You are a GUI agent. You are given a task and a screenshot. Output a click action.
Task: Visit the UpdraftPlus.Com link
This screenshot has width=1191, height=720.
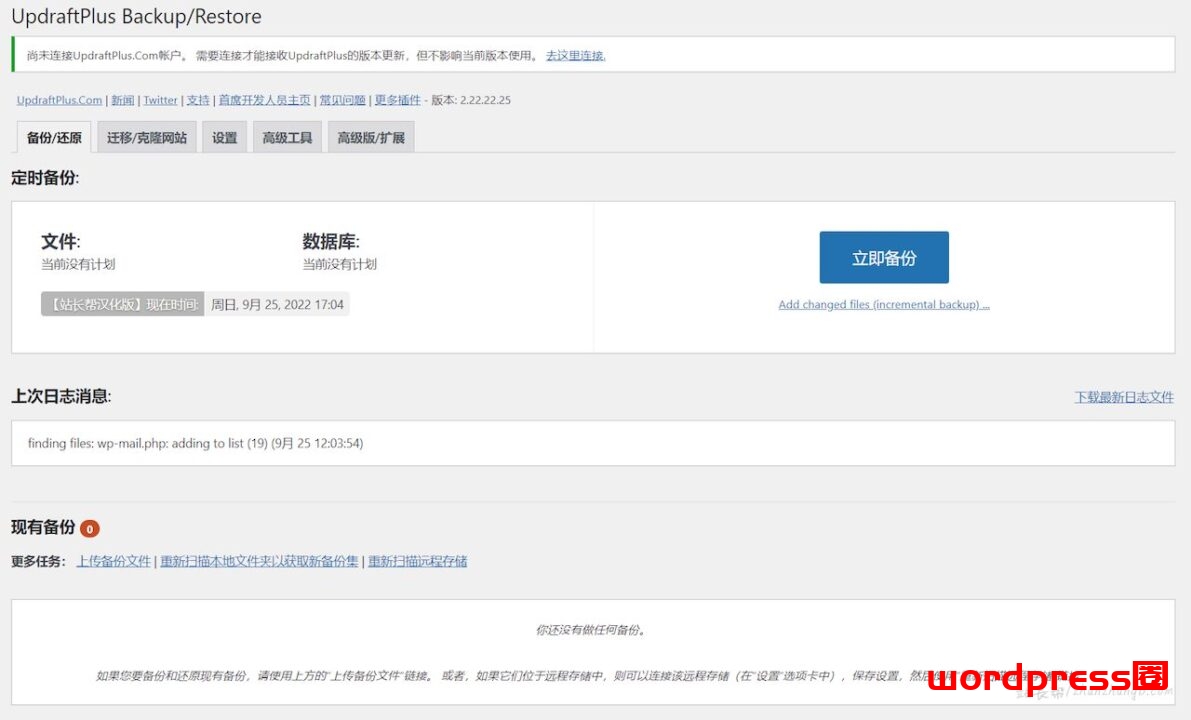tap(59, 100)
